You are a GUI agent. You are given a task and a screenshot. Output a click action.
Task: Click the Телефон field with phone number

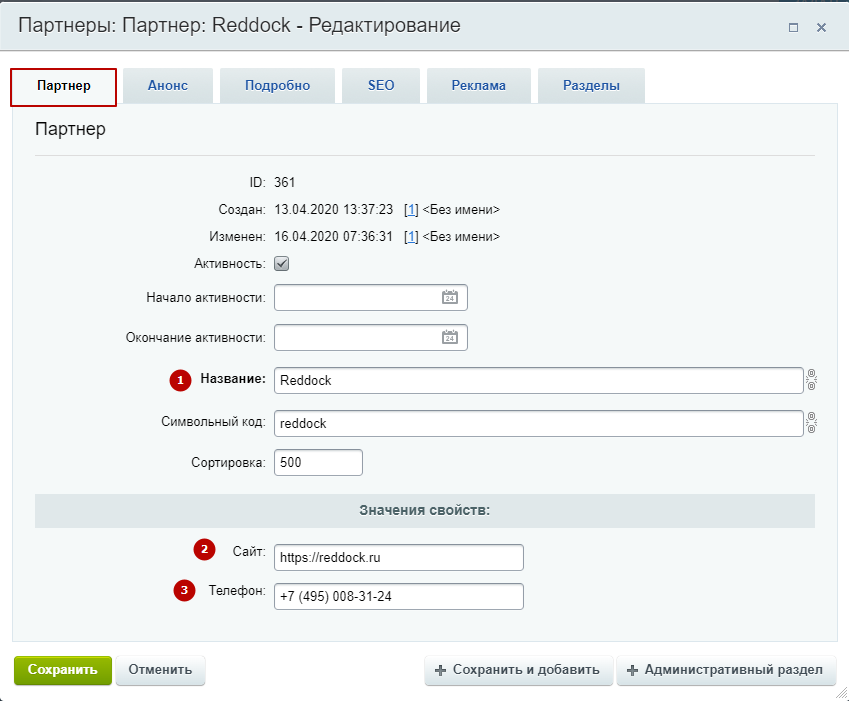click(399, 597)
